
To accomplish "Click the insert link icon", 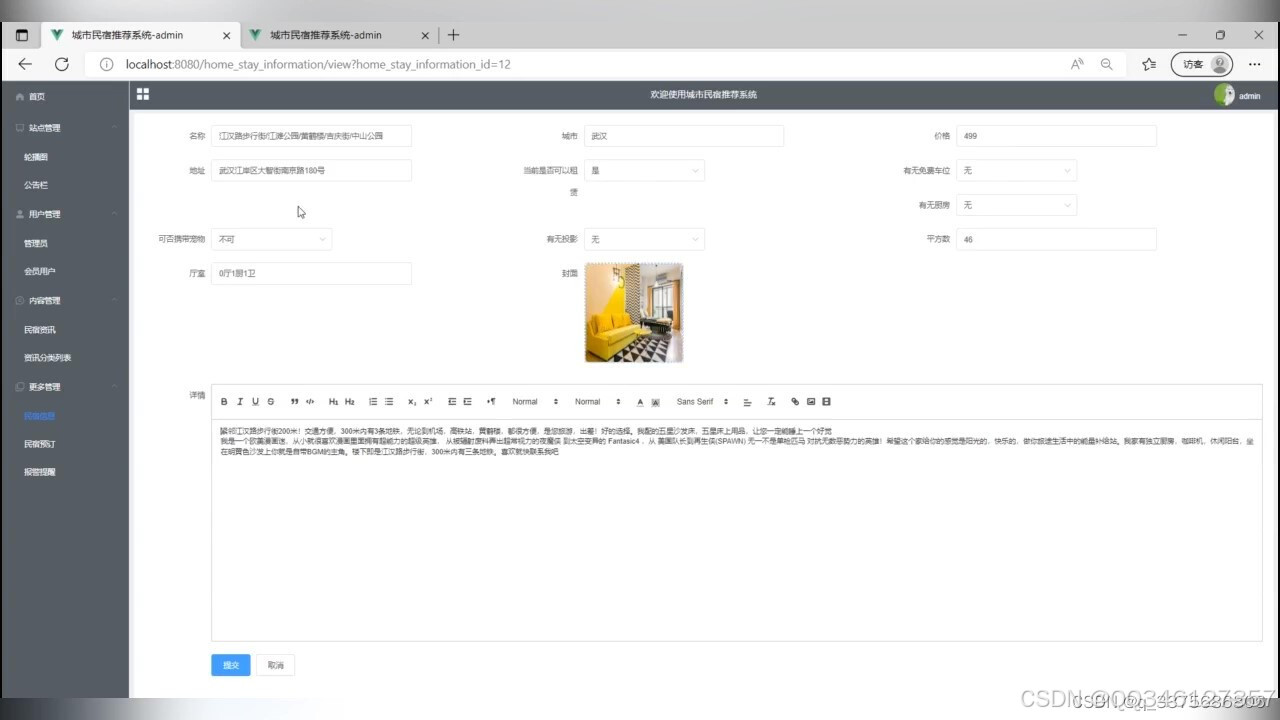I will 795,401.
